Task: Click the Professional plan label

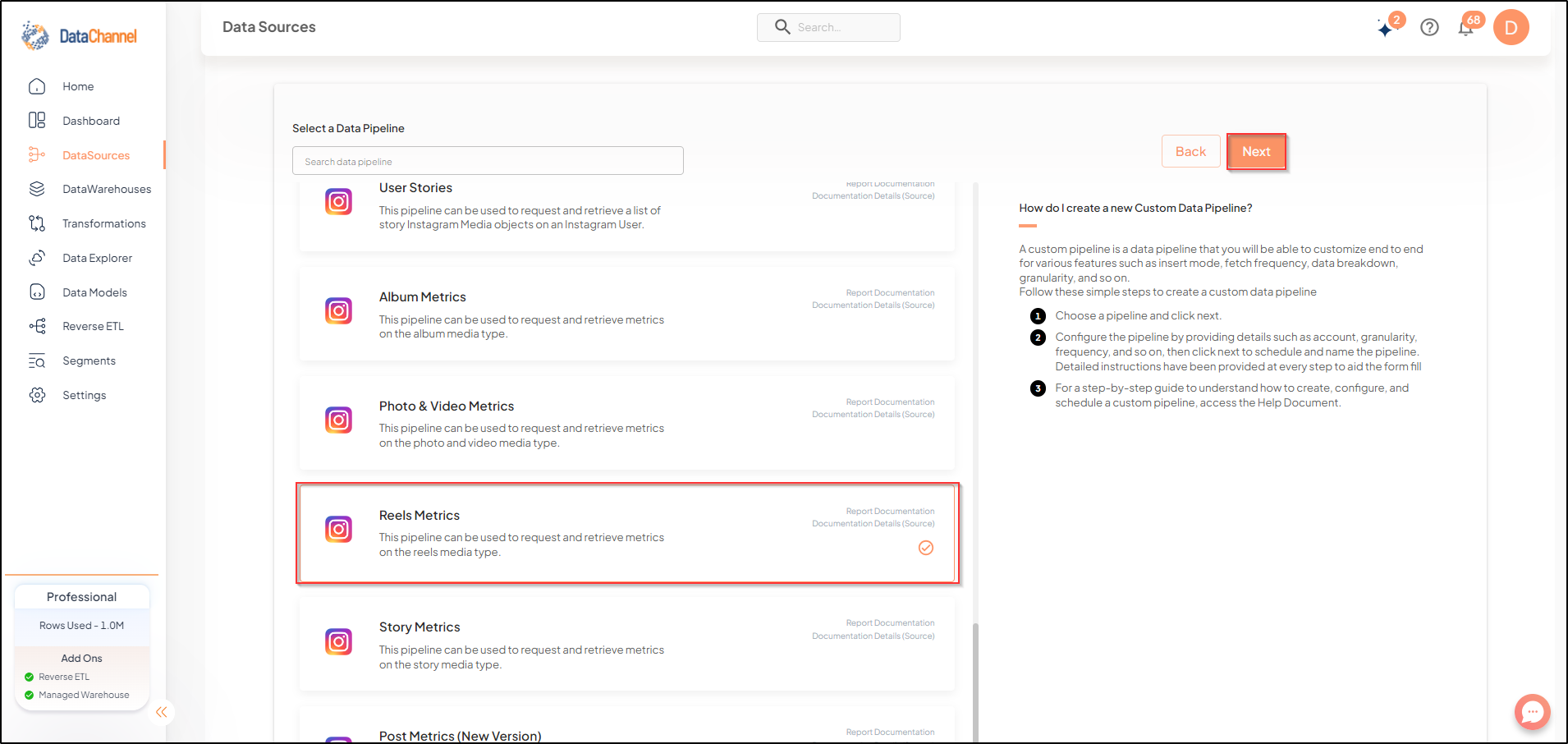Action: coord(81,597)
